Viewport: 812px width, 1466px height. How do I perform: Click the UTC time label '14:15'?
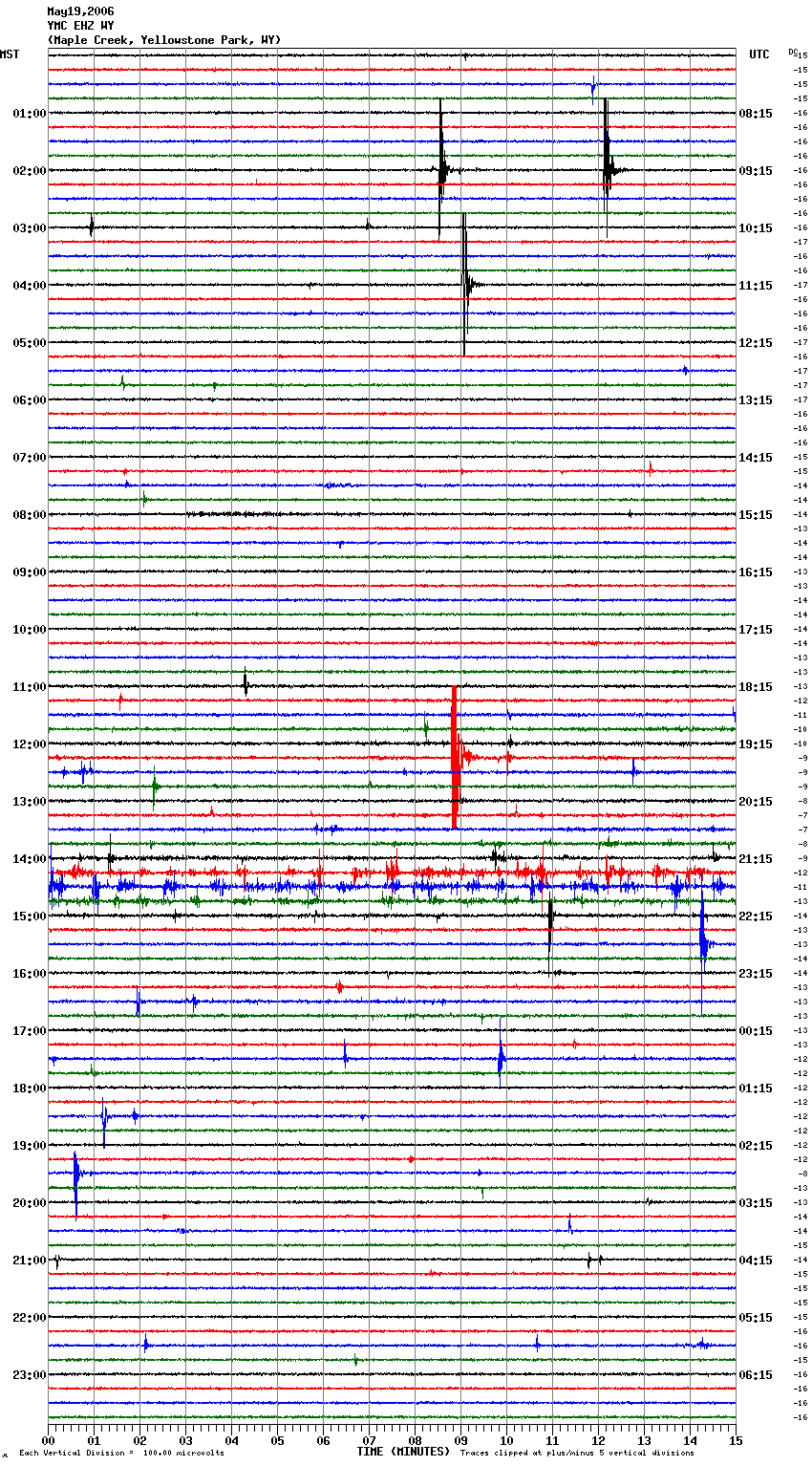point(756,458)
